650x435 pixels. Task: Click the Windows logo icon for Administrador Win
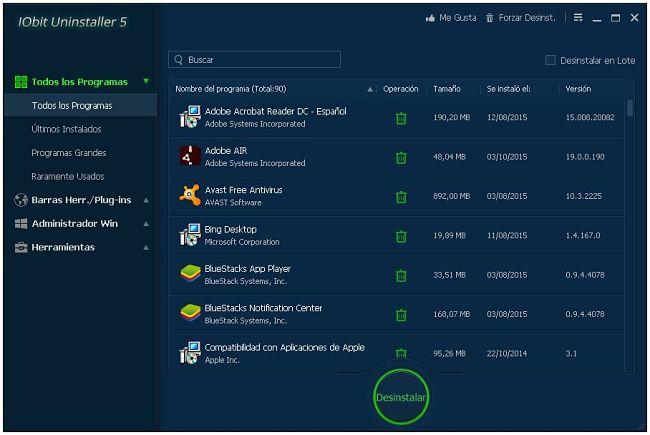click(21, 224)
